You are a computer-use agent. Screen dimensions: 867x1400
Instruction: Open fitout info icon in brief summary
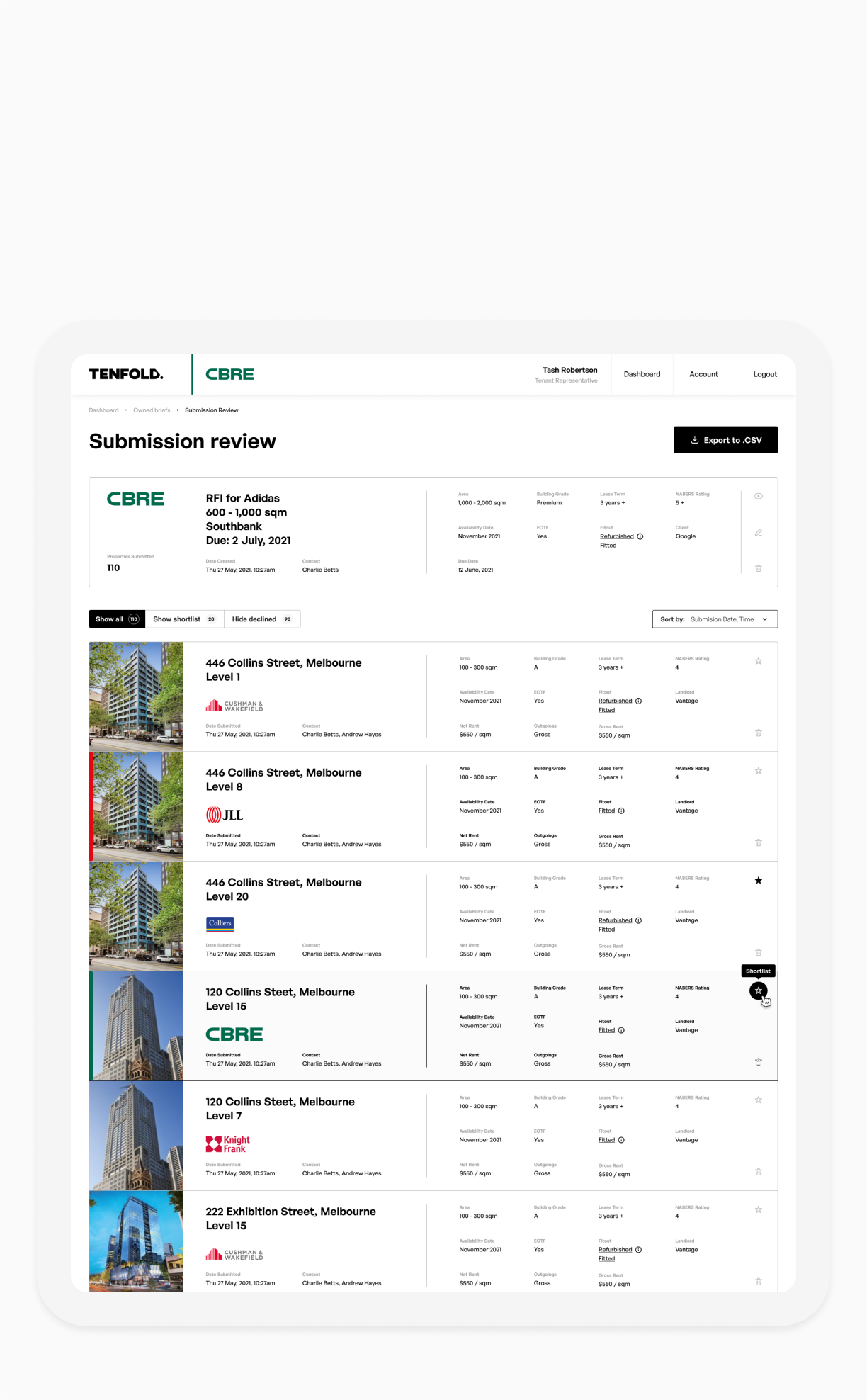point(640,536)
